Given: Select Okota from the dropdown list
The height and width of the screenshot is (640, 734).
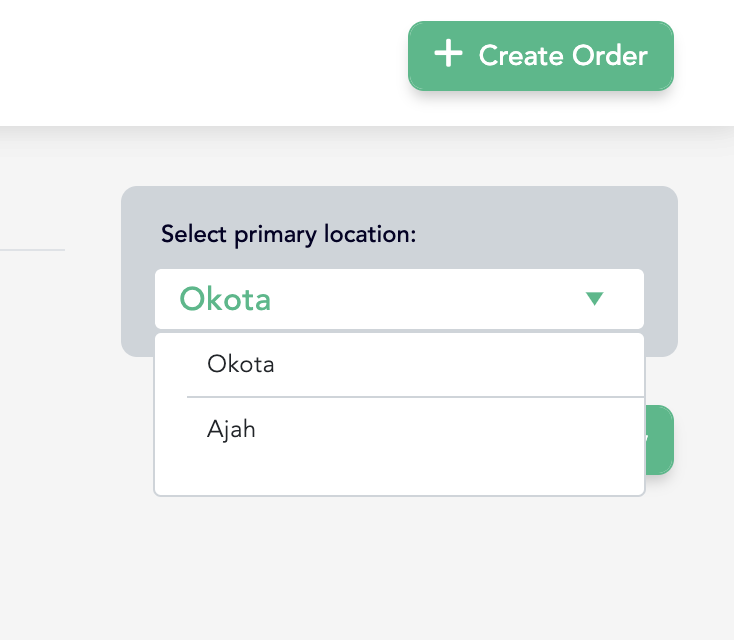Looking at the screenshot, I should click(x=241, y=364).
